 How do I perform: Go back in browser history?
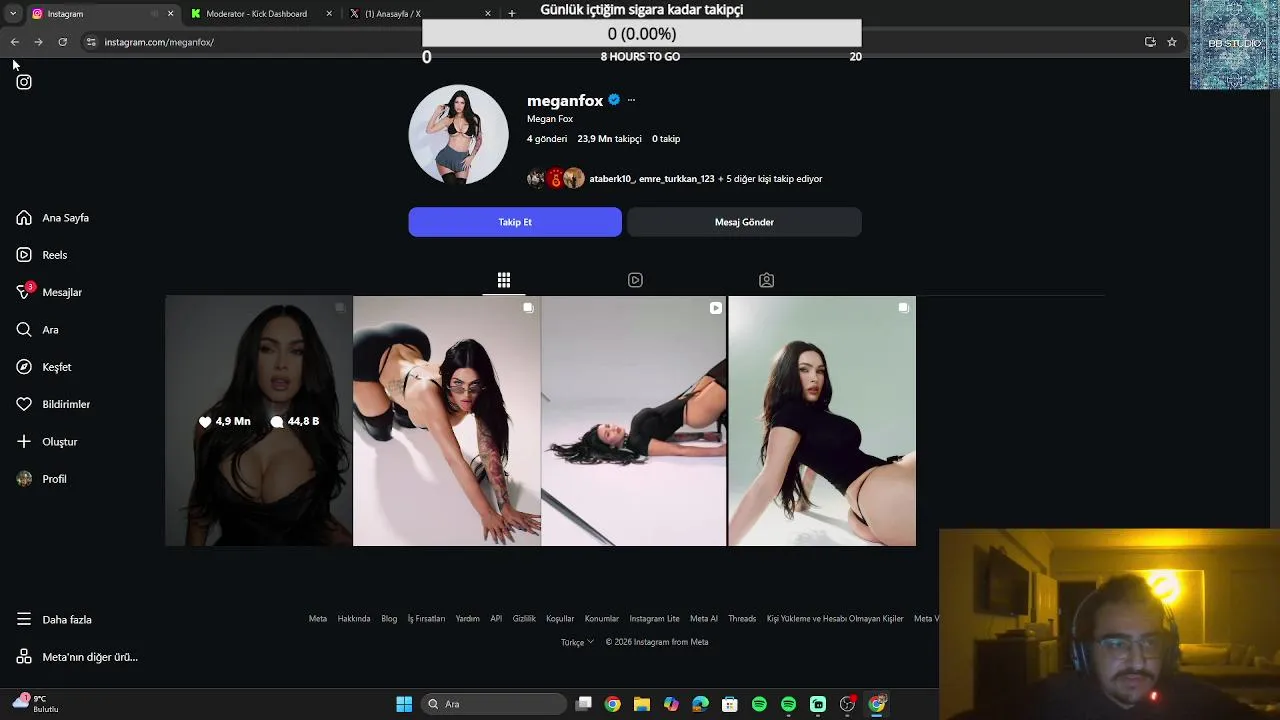(x=15, y=42)
